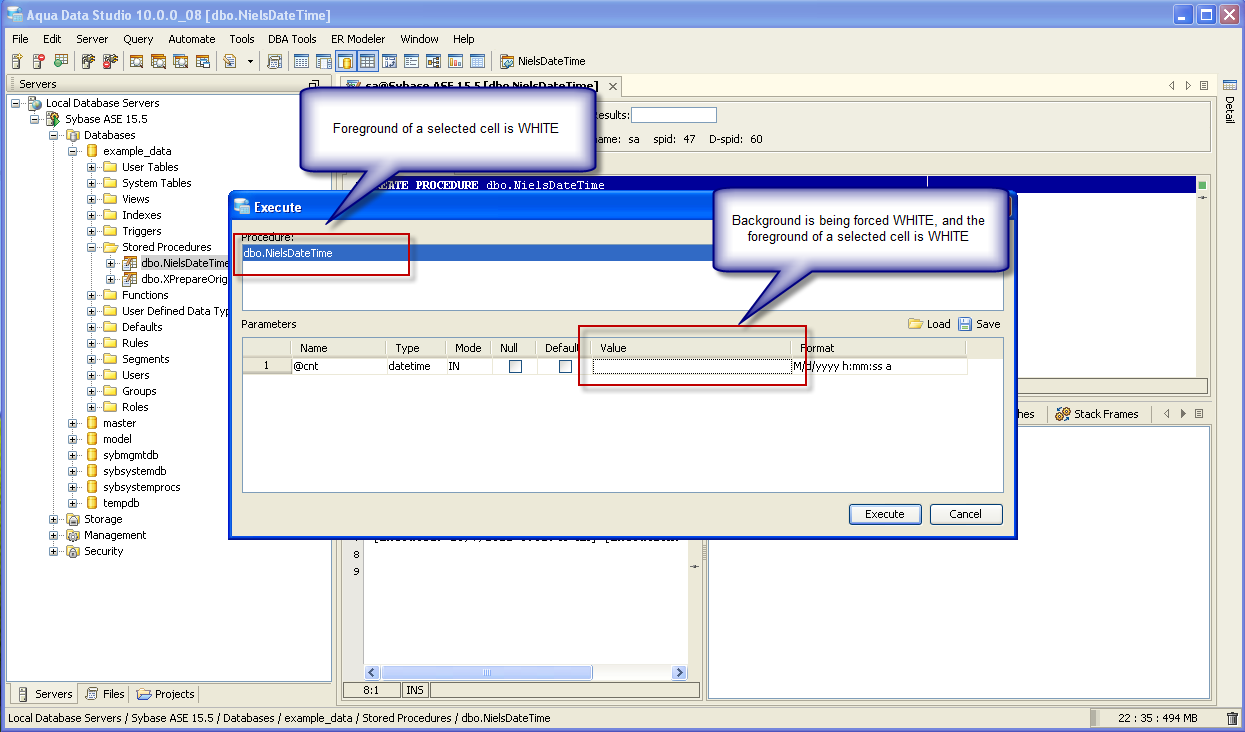The height and width of the screenshot is (732, 1245).
Task: Switch to the Servers bottom tab
Action: tap(44, 694)
